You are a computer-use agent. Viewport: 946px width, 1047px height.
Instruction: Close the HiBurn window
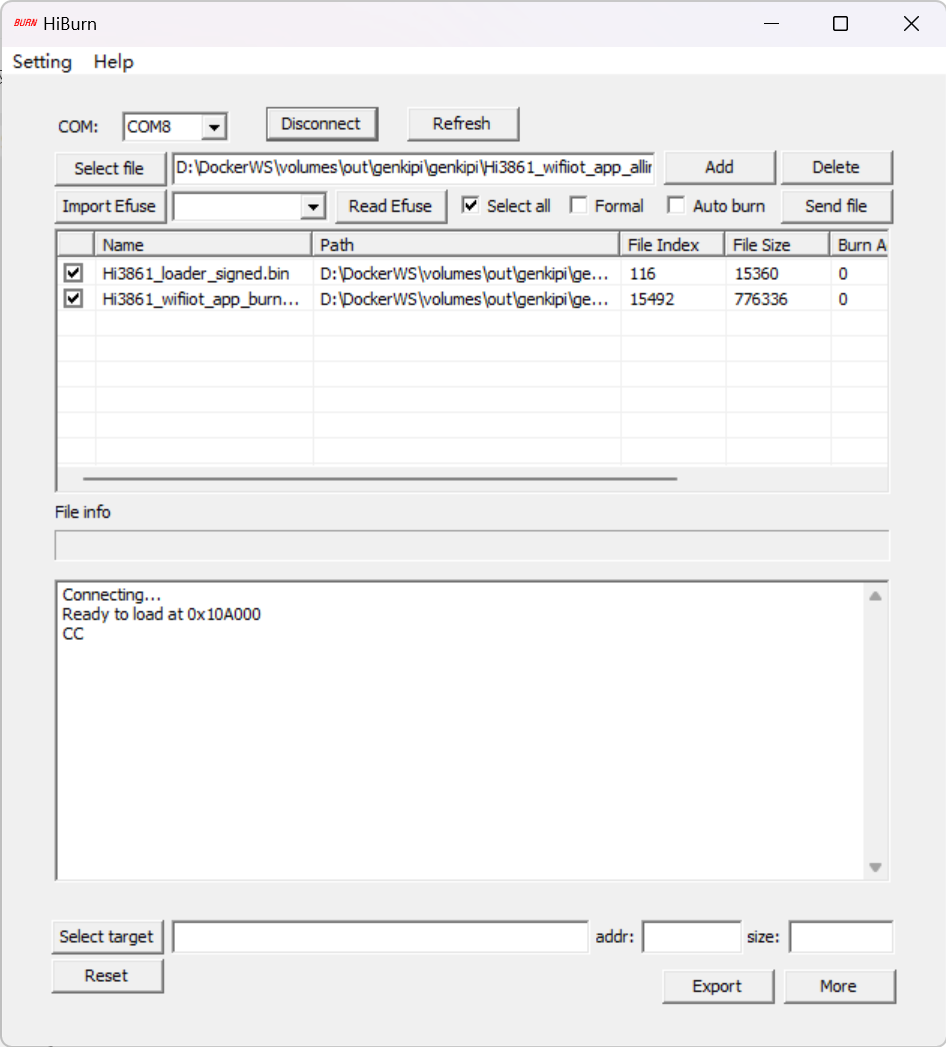point(911,24)
